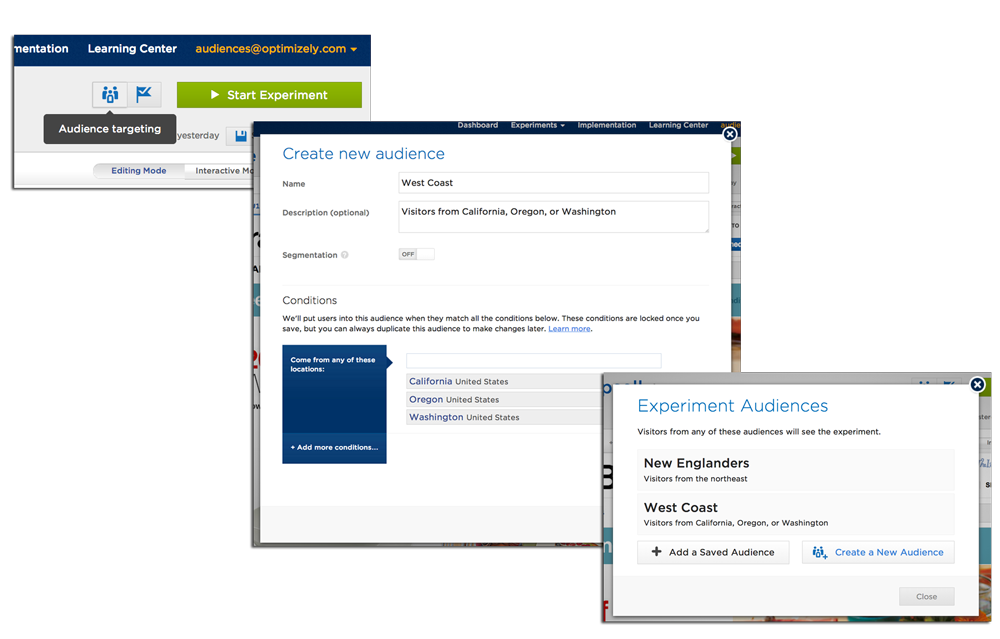
Task: Expand the audiences@optimizely.com account dropdown
Action: pyautogui.click(x=276, y=49)
